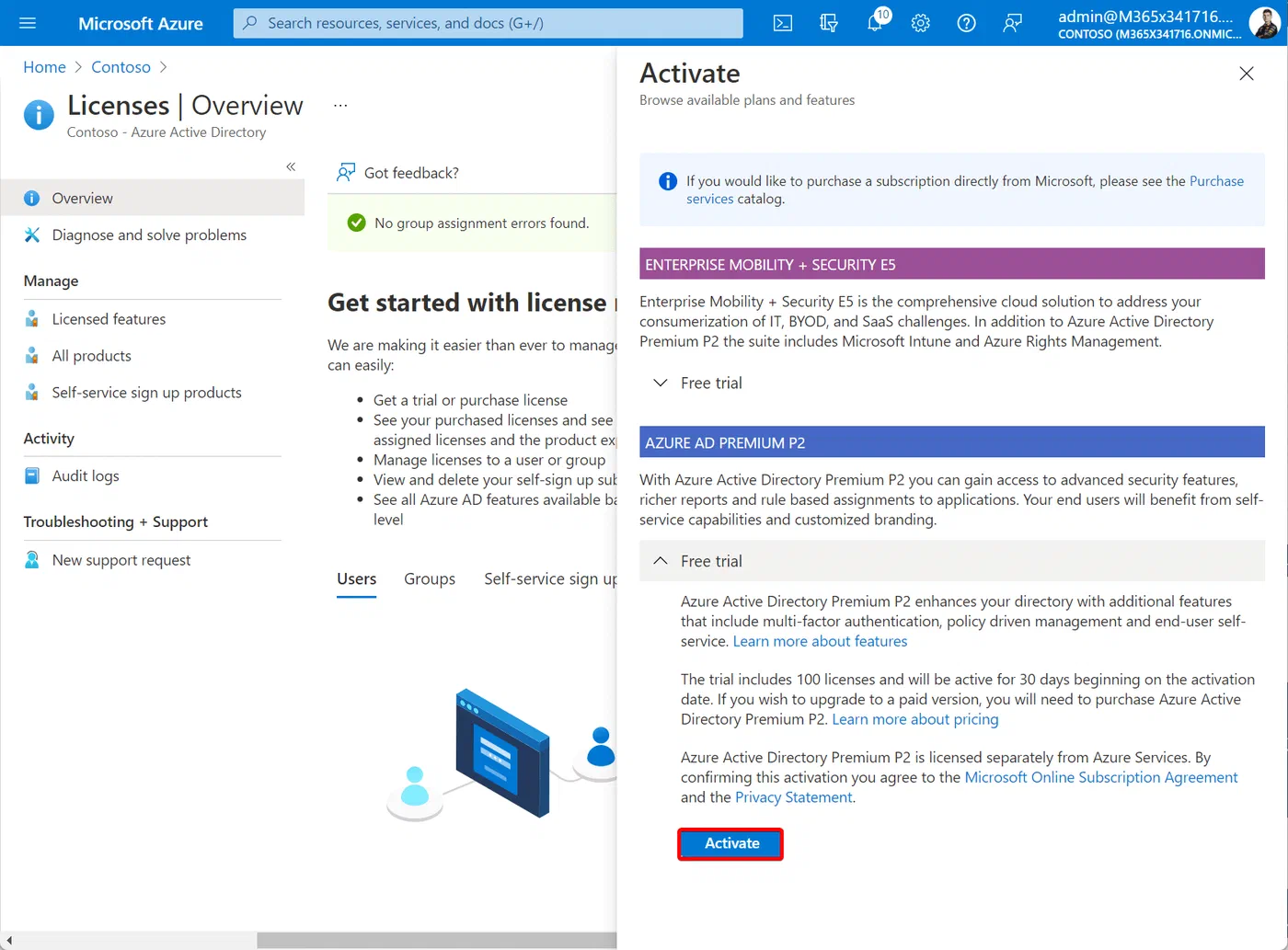
Task: Open the Privacy Statement link
Action: [794, 797]
